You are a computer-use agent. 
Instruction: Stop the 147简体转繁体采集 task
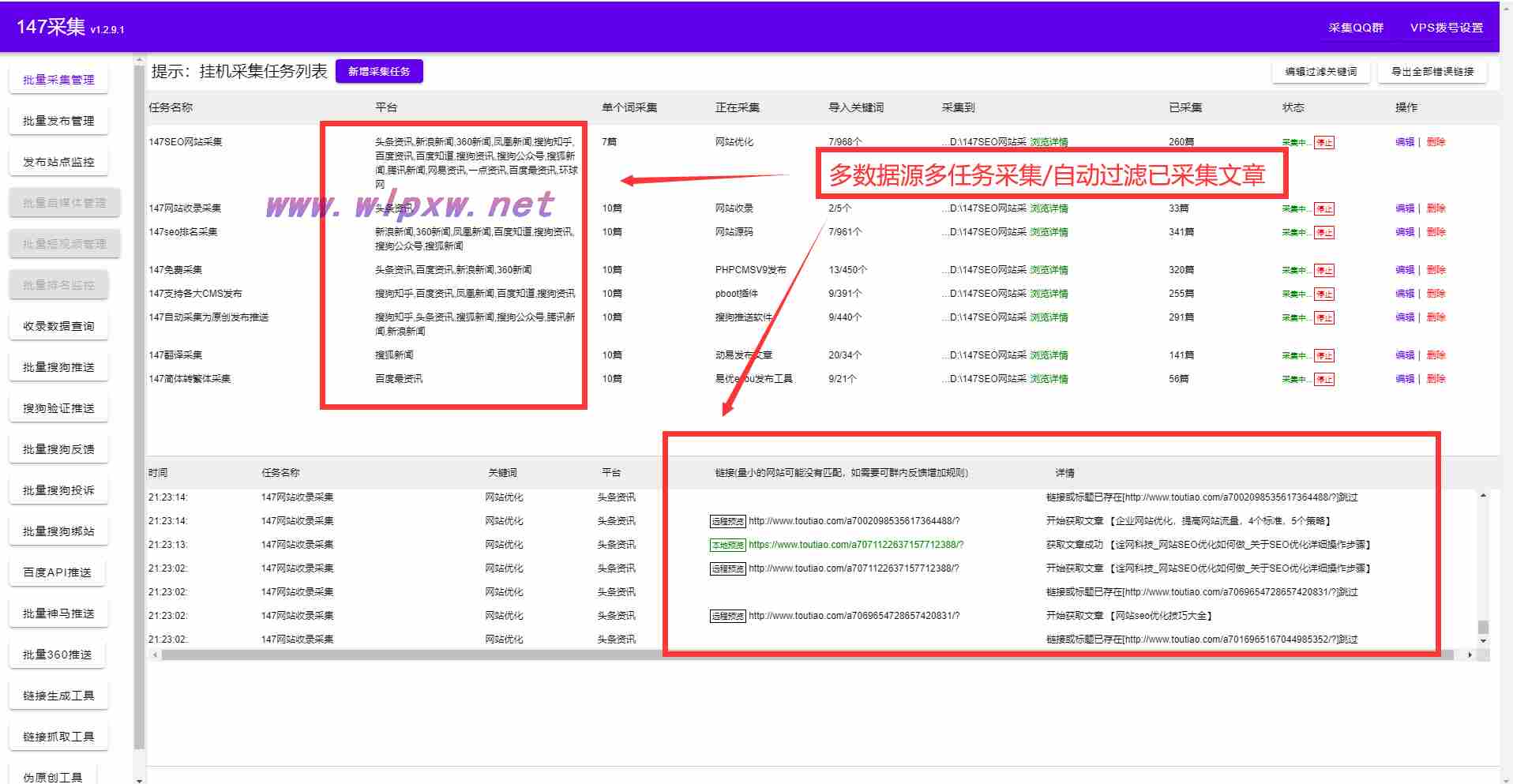pos(1324,380)
